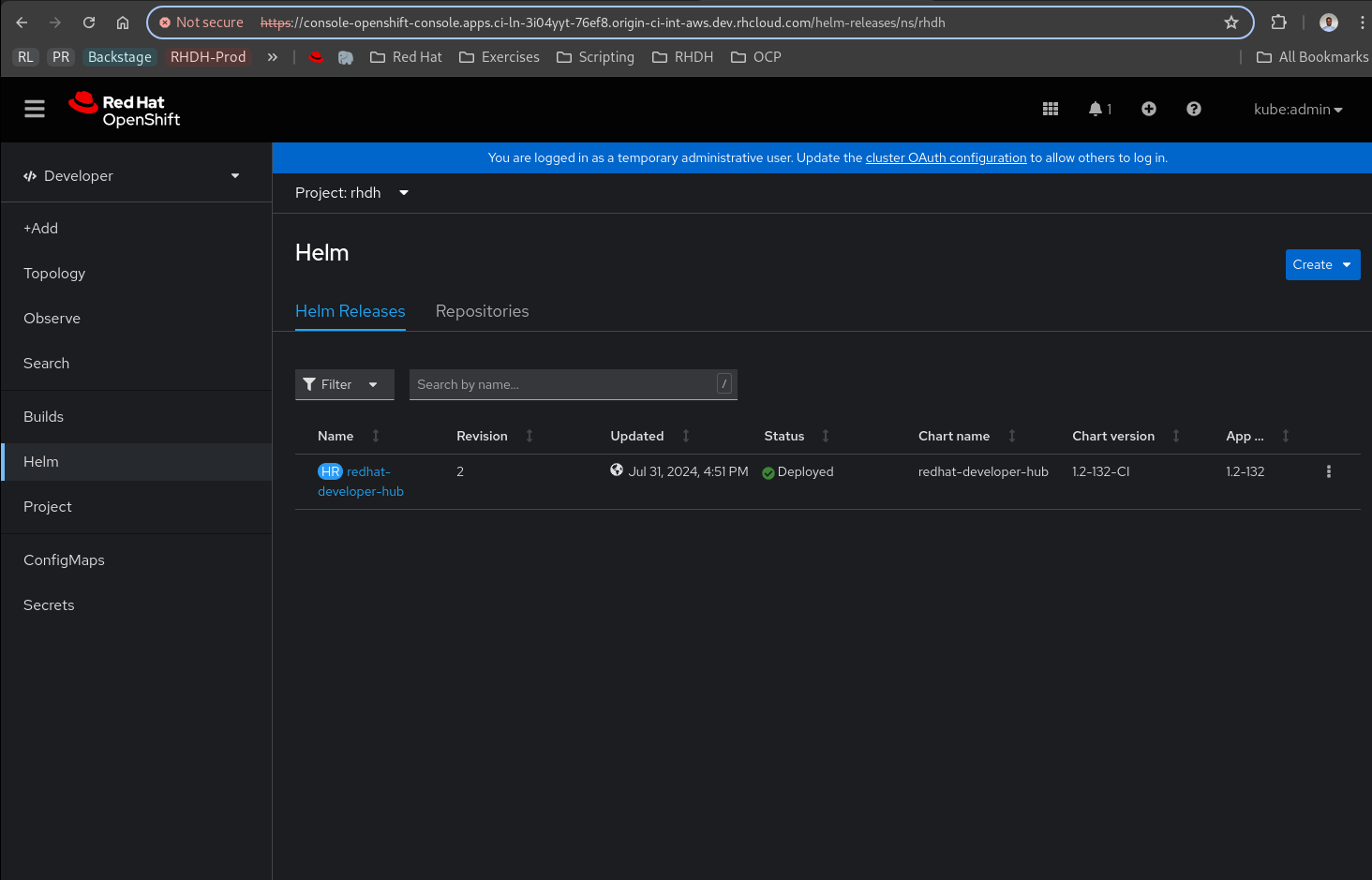The height and width of the screenshot is (880, 1372).
Task: Select Helm in the sidebar
Action: click(x=137, y=462)
